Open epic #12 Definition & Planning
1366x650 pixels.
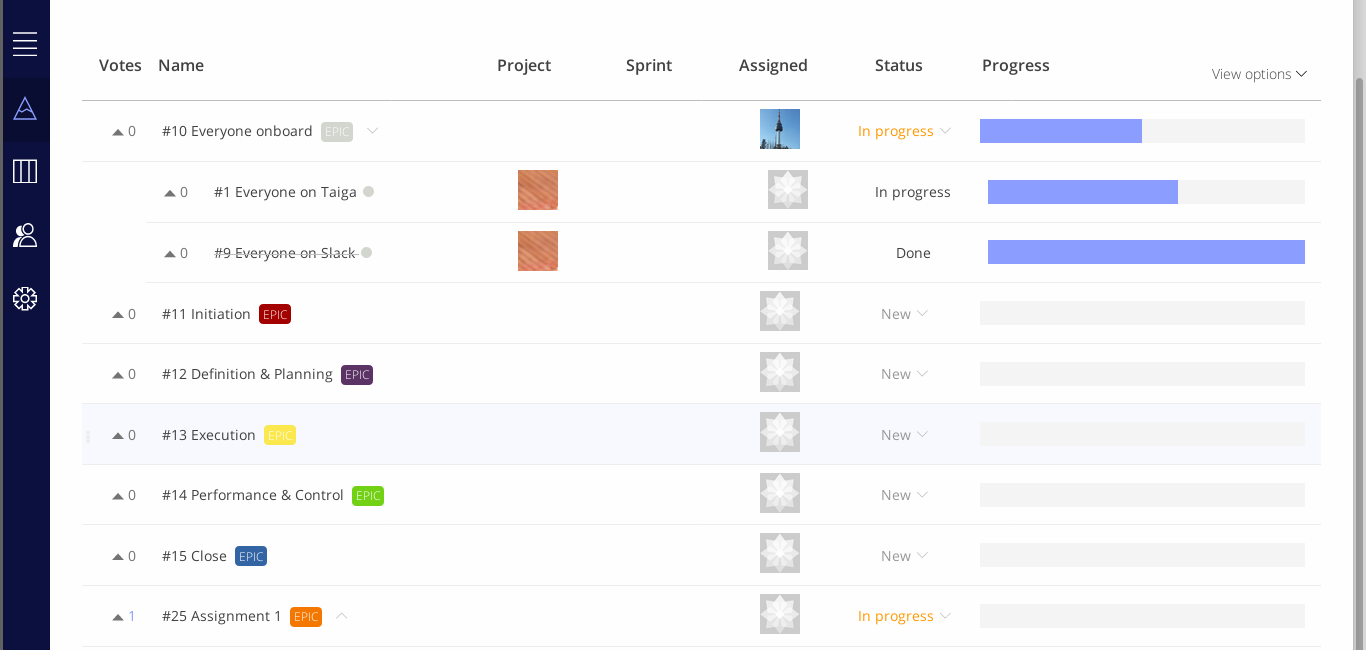coord(247,374)
